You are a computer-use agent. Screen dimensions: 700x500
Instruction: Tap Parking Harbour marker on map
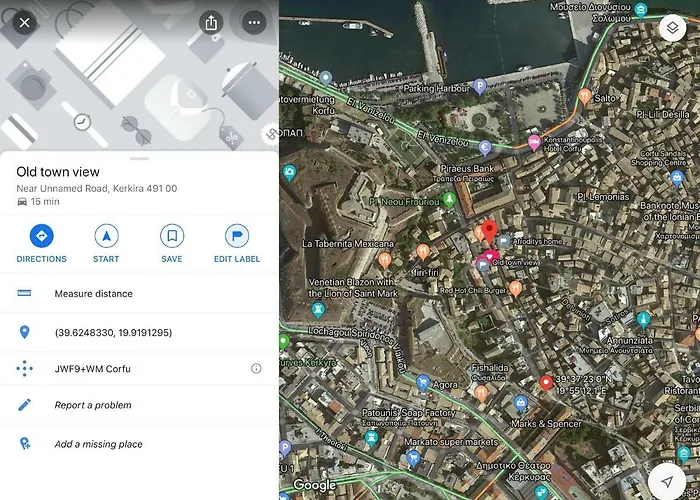pos(479,86)
